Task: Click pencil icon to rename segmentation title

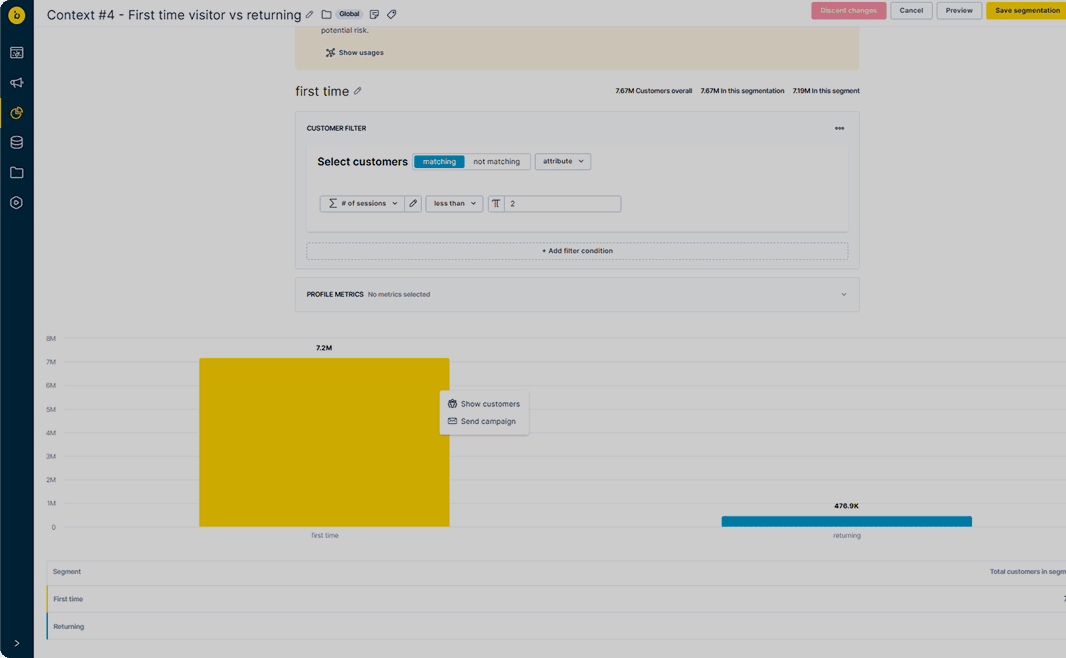Action: 310,15
